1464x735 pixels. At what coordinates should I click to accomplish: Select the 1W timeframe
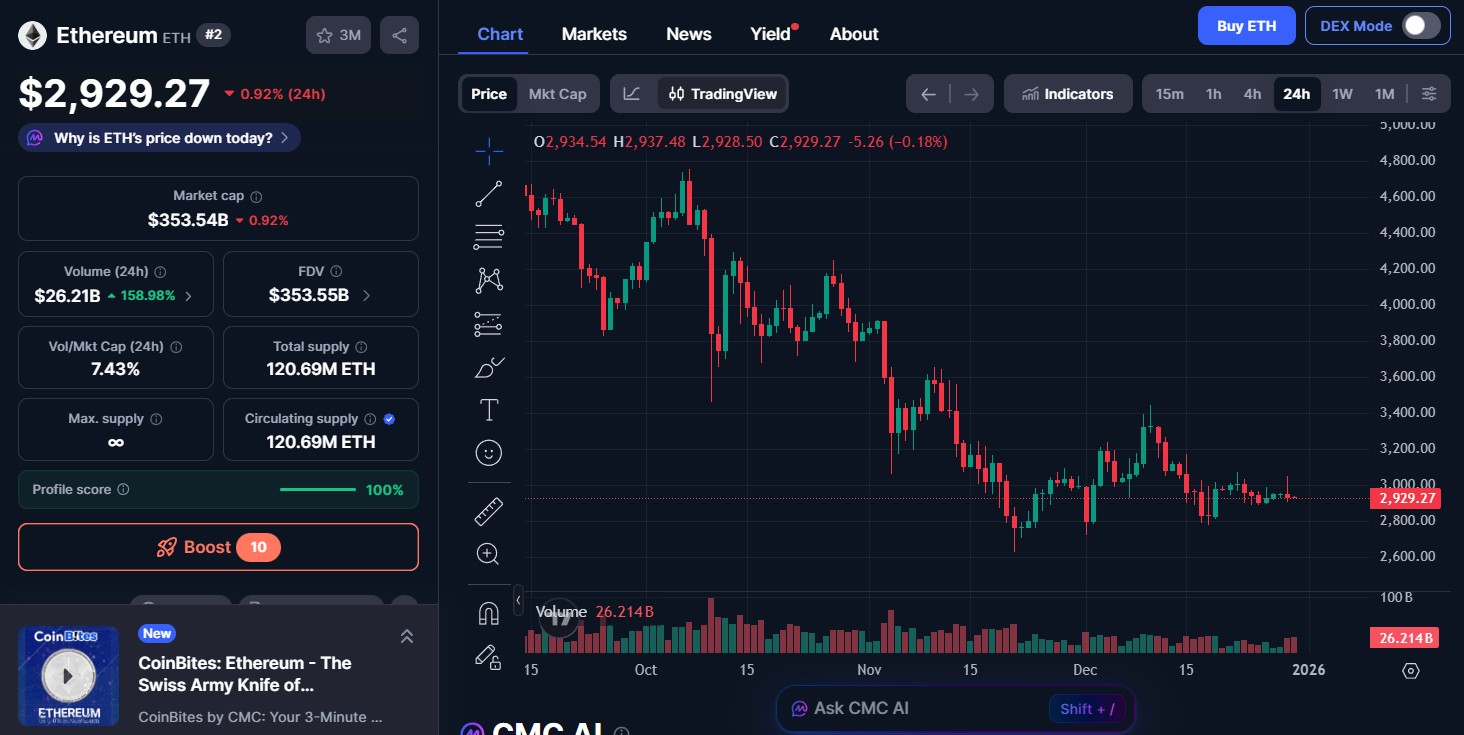click(1342, 93)
